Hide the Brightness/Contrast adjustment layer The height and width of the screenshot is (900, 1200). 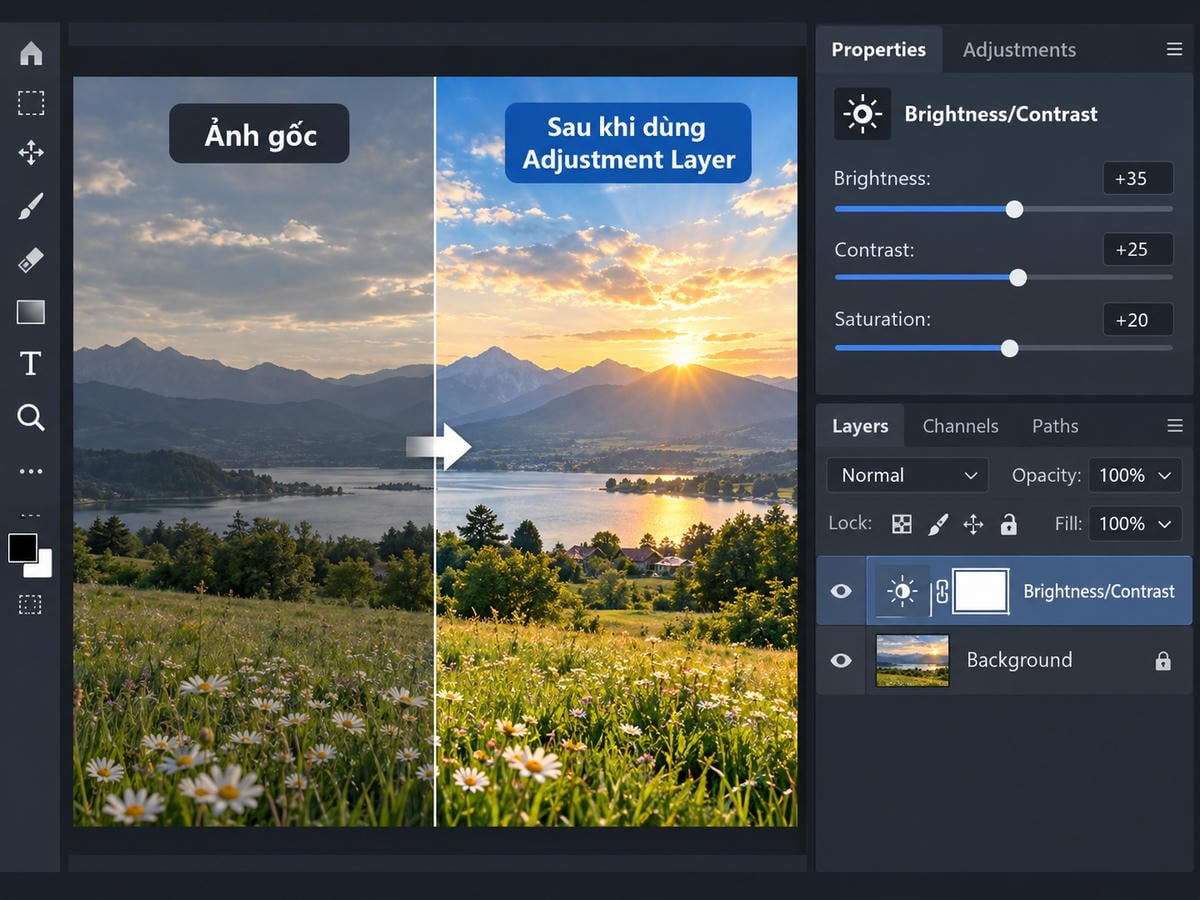point(841,591)
